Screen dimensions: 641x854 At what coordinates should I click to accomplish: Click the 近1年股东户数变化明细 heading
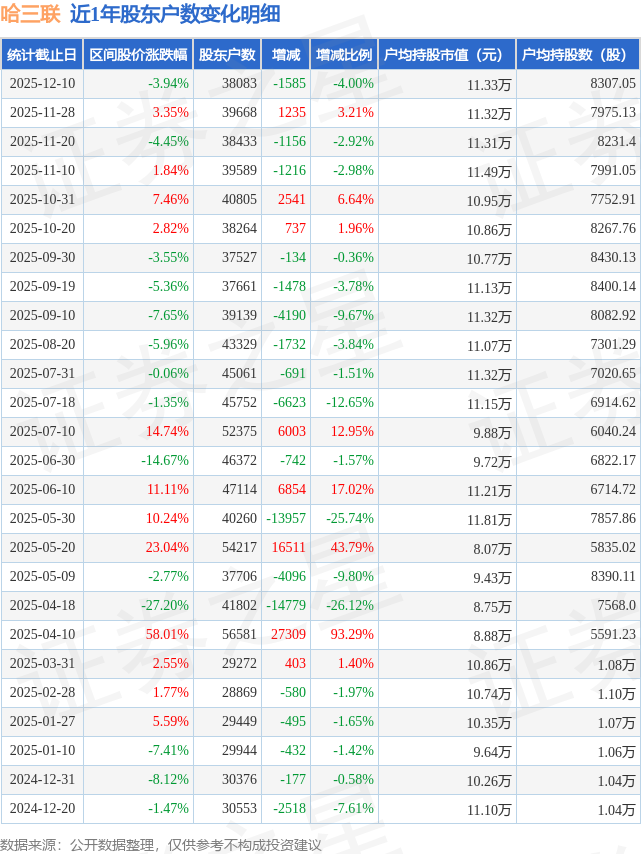pyautogui.click(x=175, y=14)
